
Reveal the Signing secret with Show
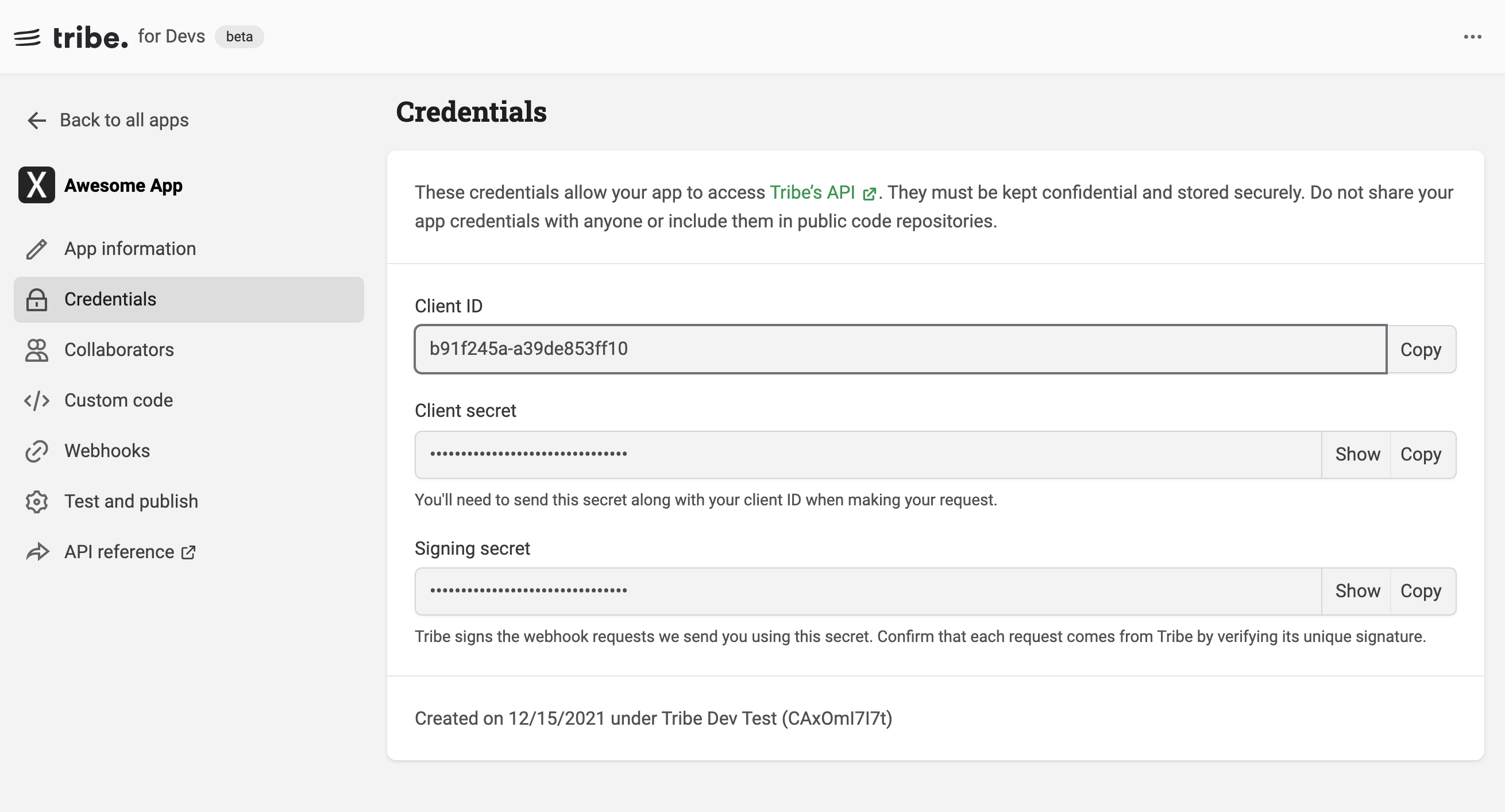(1357, 591)
